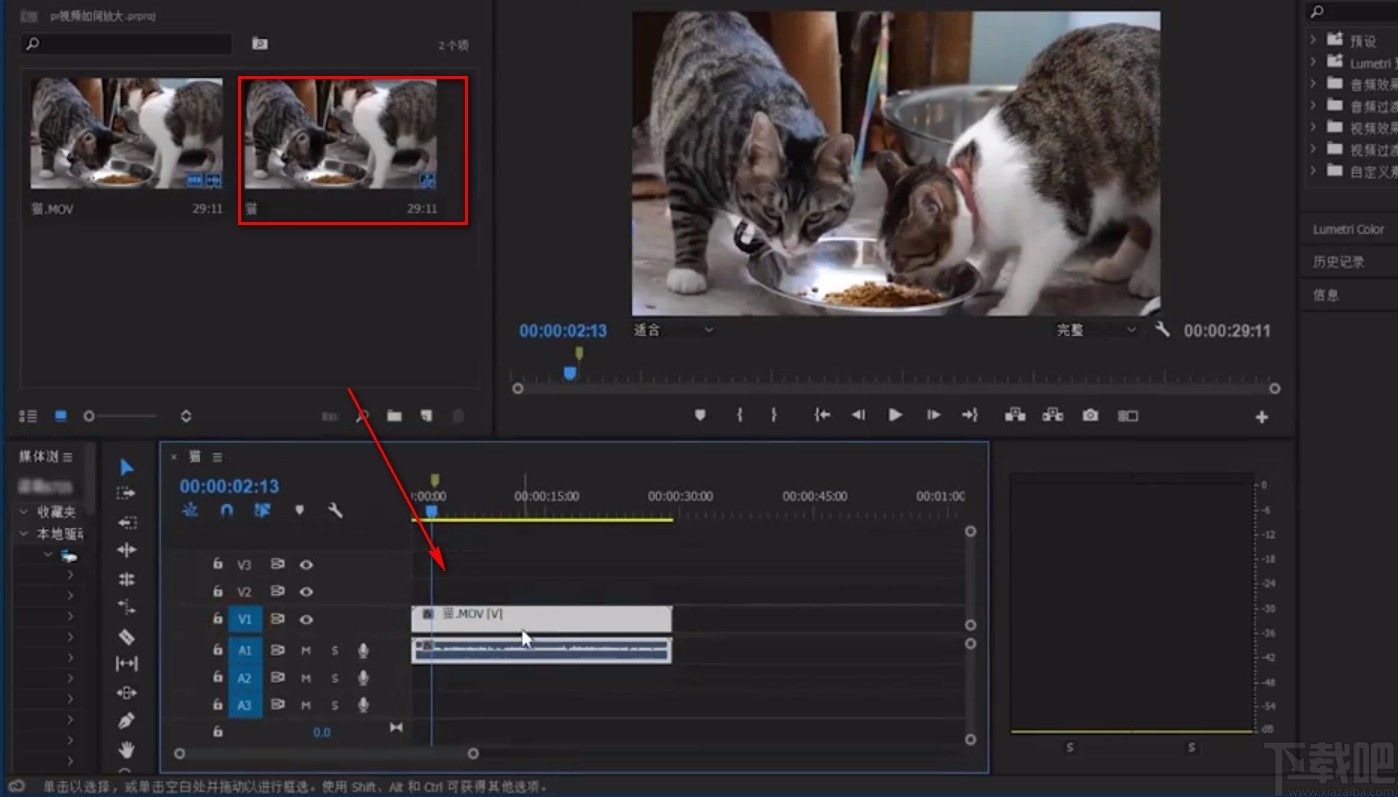Open the Lumetri Color panel tab
Viewport: 1398px width, 797px height.
tap(1348, 229)
